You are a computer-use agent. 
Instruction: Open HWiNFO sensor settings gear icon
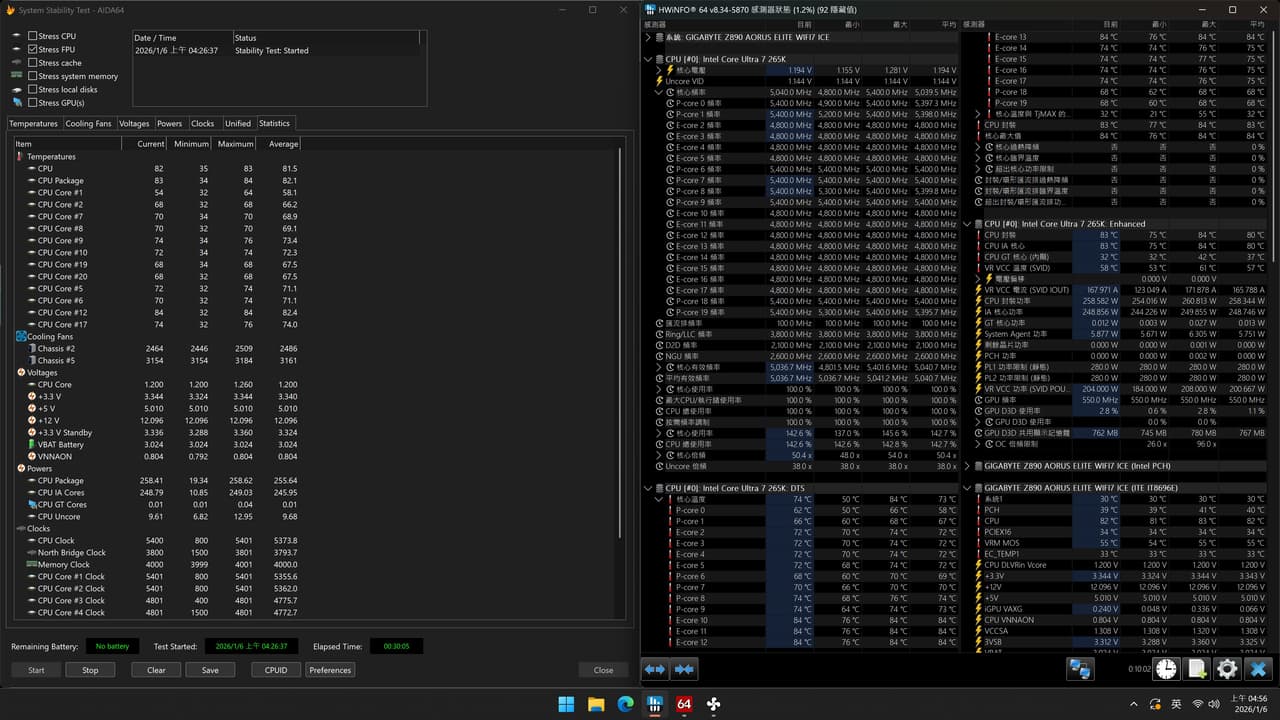[x=1227, y=669]
